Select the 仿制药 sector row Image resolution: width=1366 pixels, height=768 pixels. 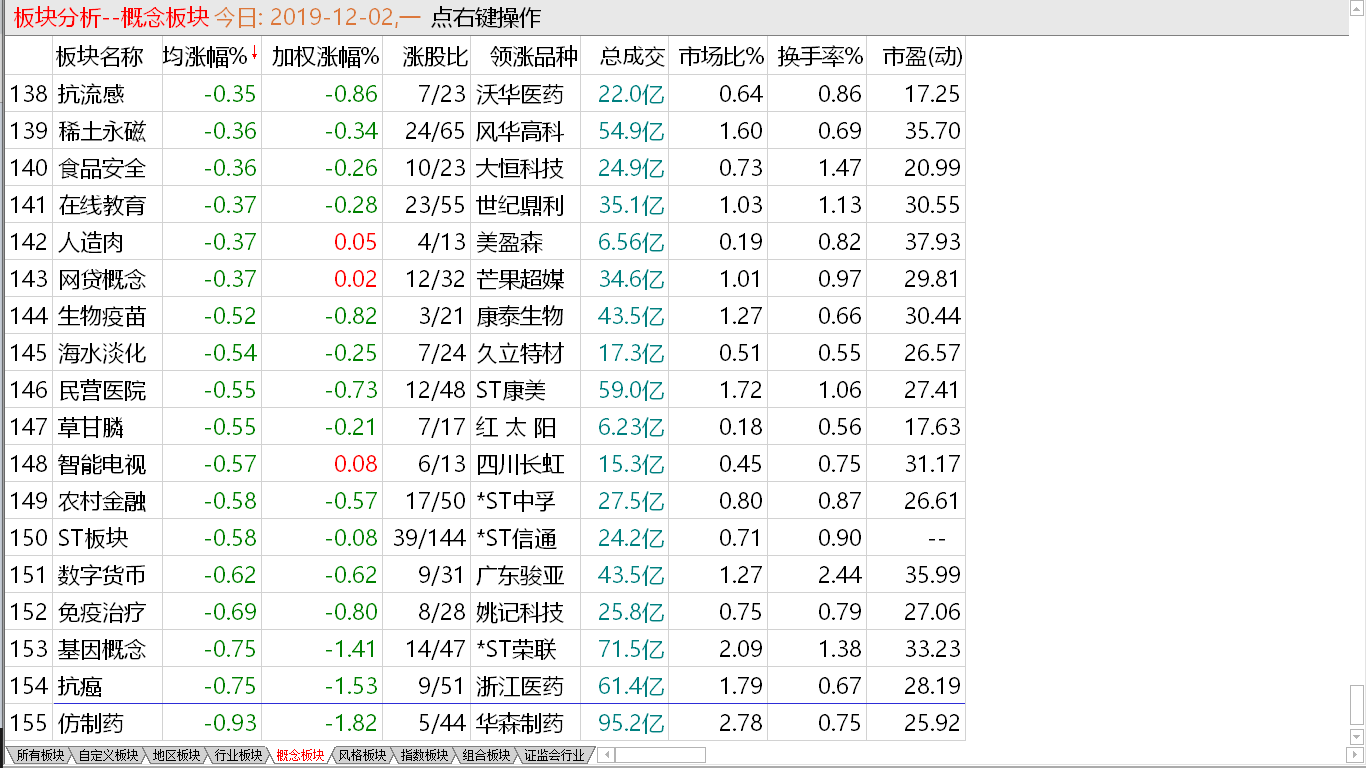(x=485, y=723)
